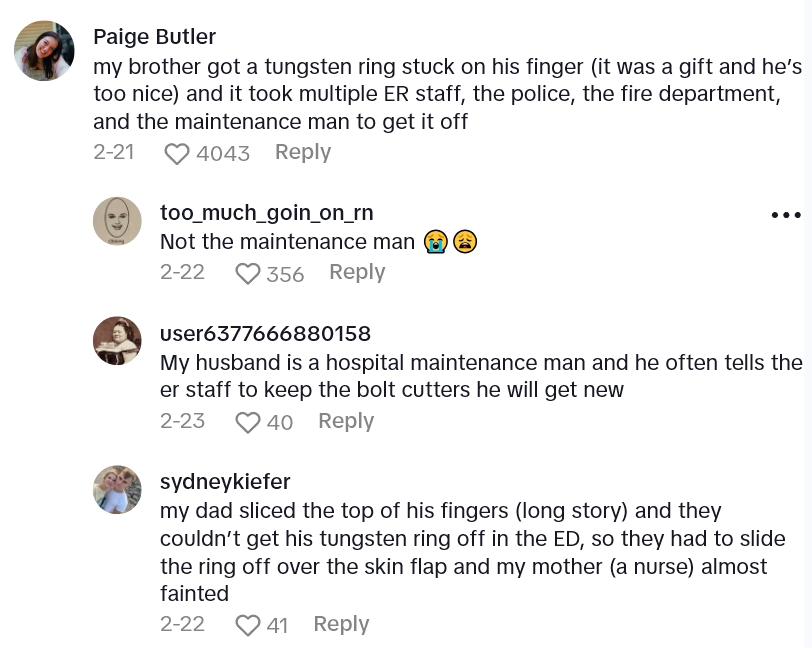Tap the heart on sydneykiefer's comment
Viewport: 812px width, 648px height.
point(247,625)
